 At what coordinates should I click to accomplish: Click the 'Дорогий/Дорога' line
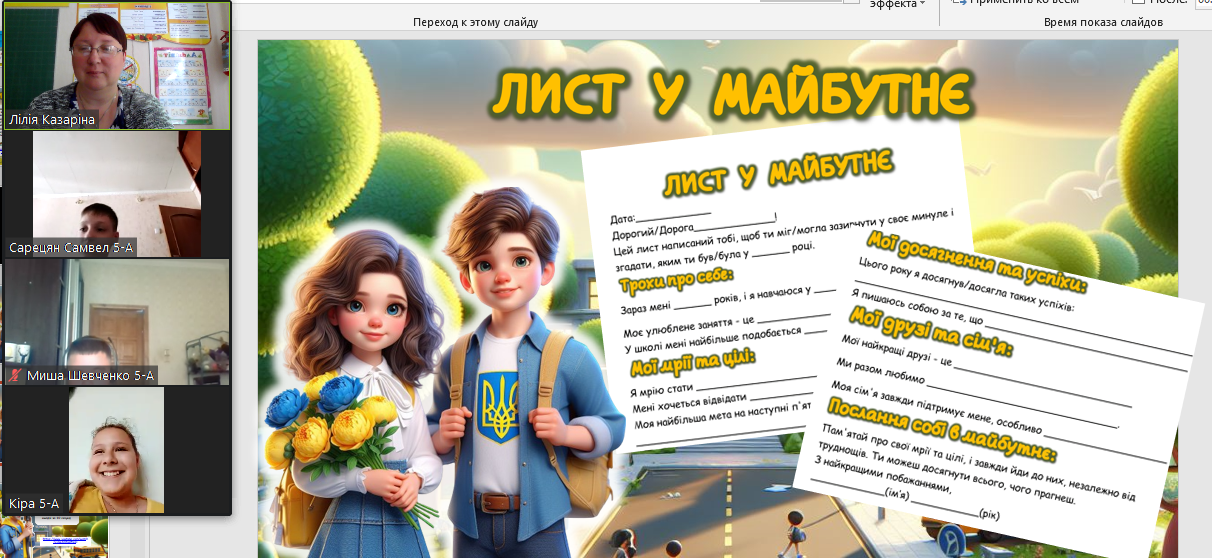[693, 225]
